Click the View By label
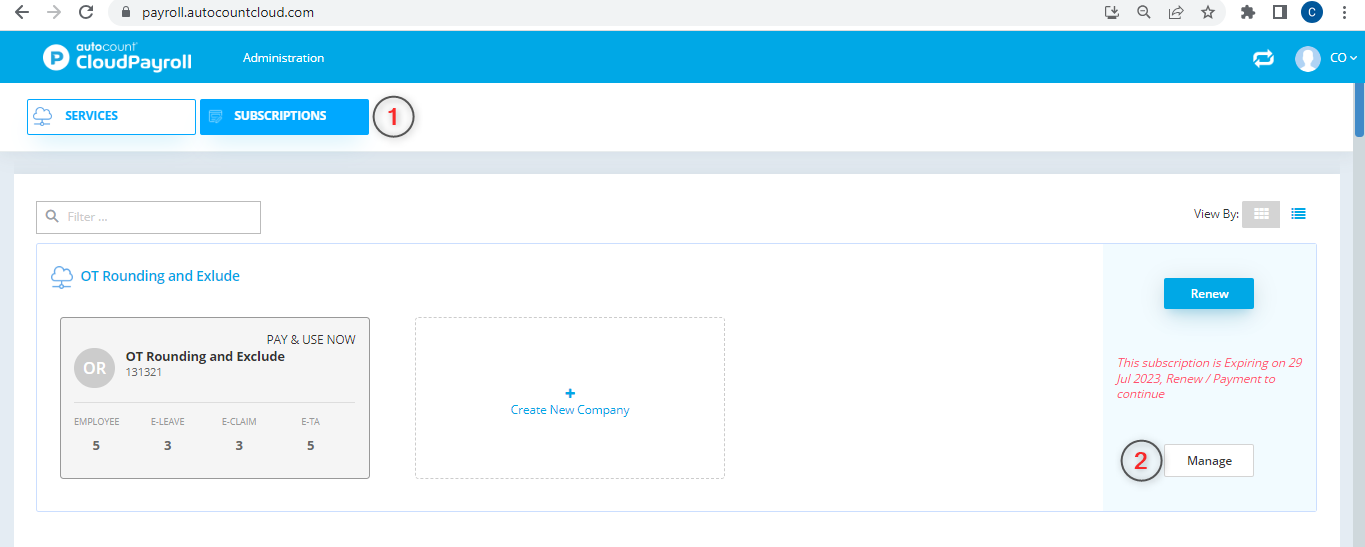 (x=1216, y=214)
